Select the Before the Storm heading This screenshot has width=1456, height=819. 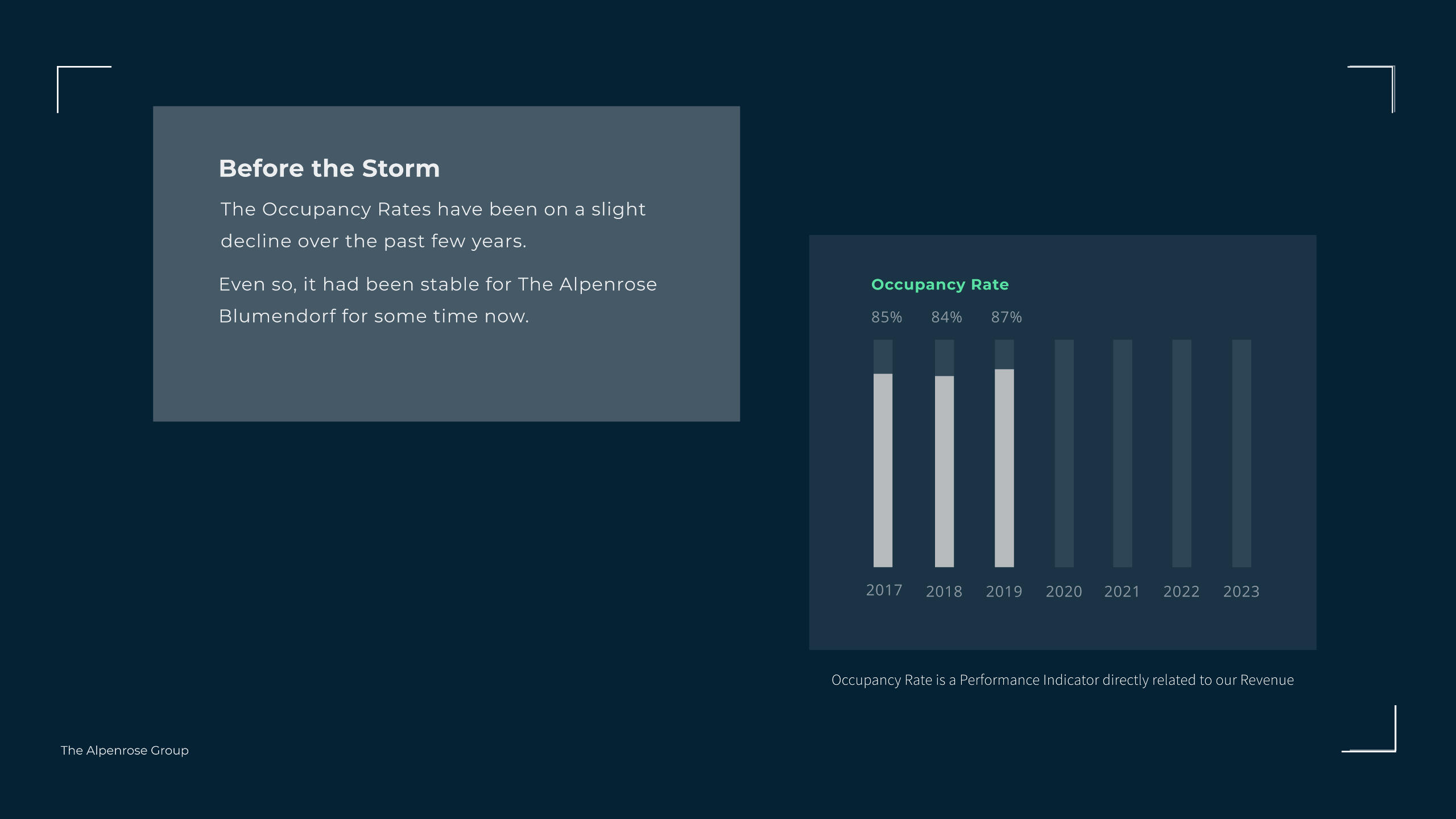[329, 168]
